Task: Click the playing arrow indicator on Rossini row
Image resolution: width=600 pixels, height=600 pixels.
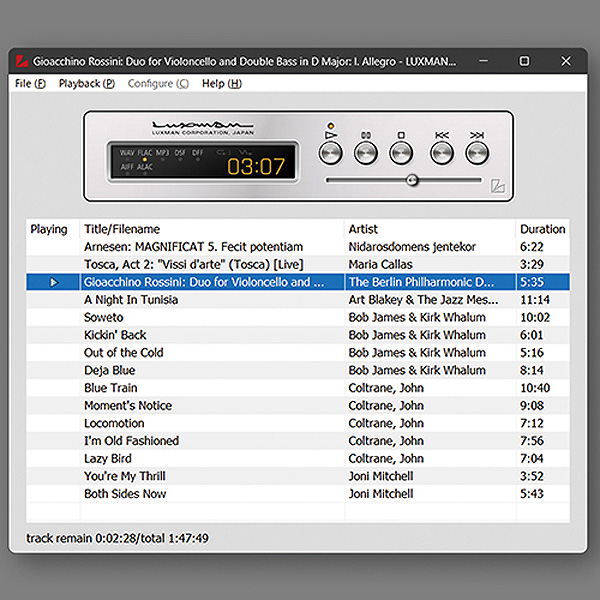Action: 54,282
